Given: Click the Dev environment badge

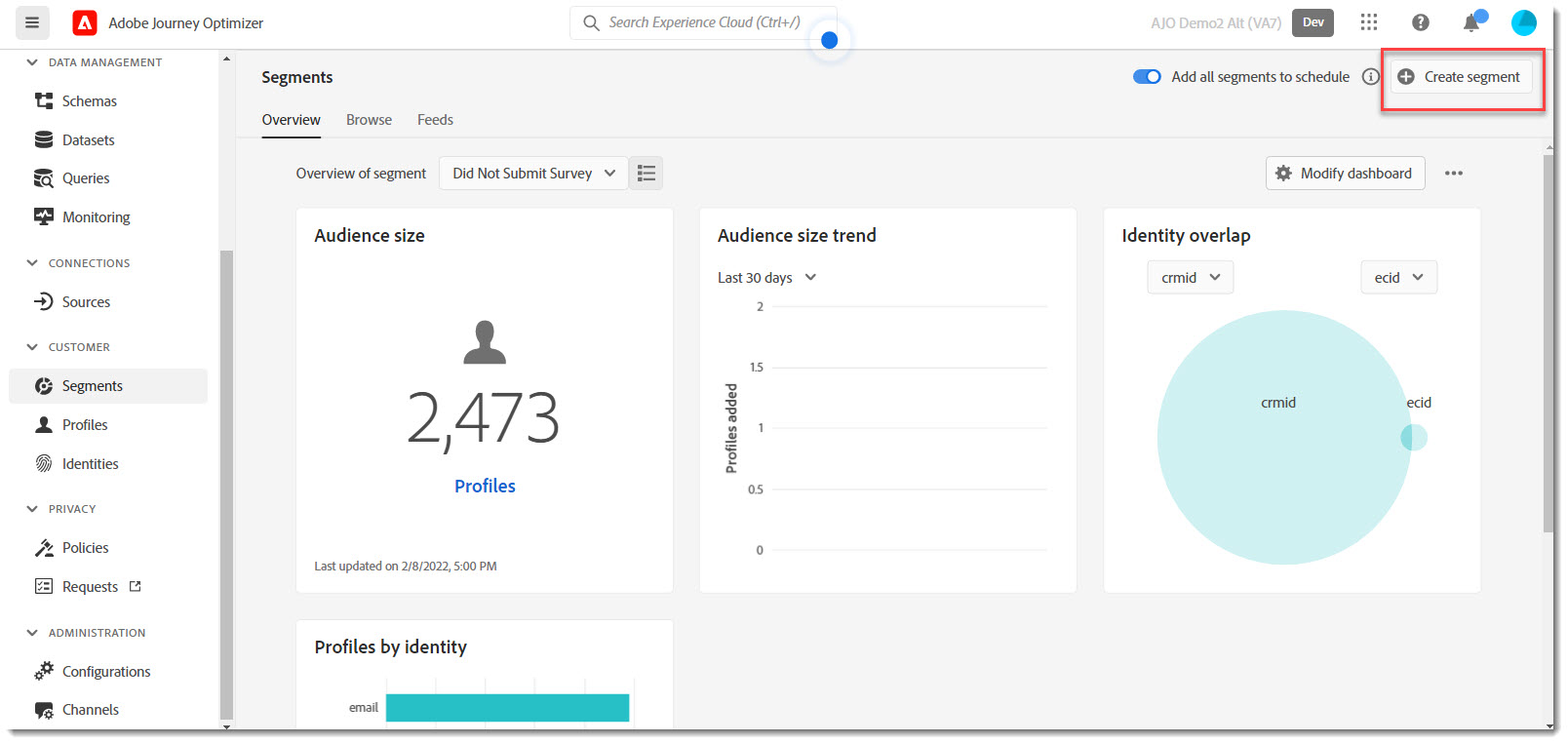Looking at the screenshot, I should coord(1313,22).
